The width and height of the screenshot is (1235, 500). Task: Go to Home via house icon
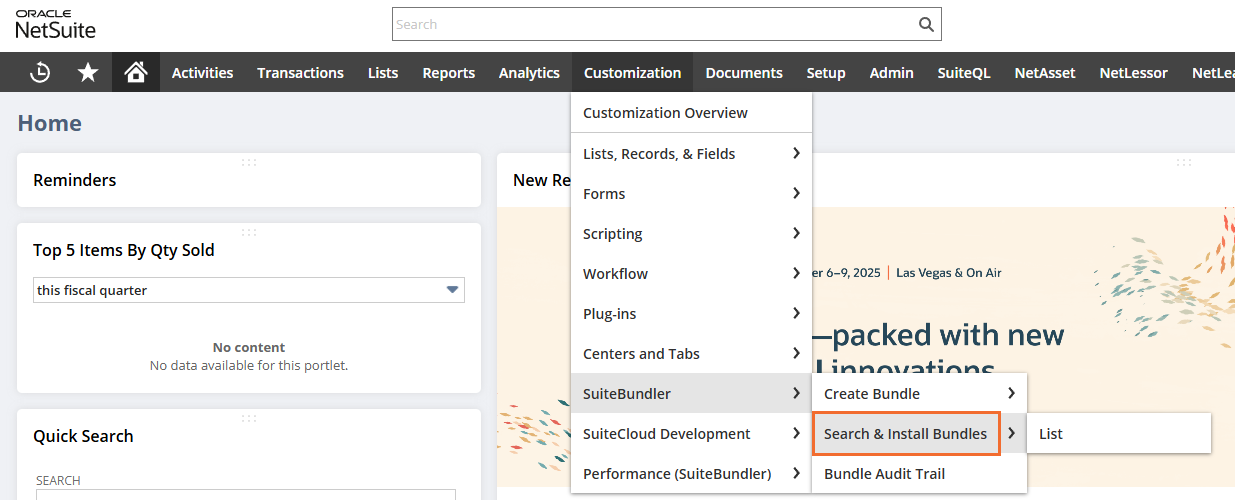(x=136, y=72)
